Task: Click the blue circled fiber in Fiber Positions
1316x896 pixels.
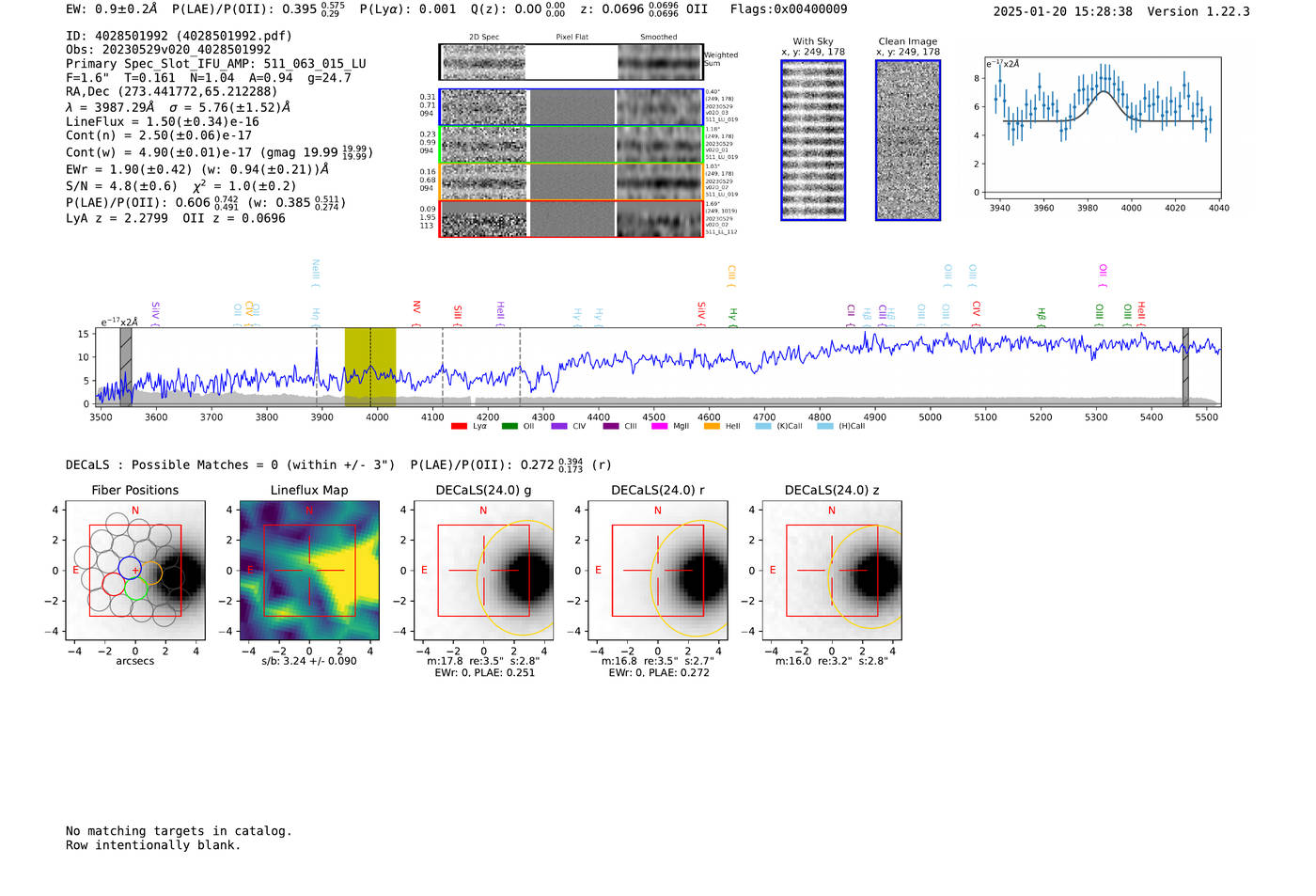Action: coord(130,568)
